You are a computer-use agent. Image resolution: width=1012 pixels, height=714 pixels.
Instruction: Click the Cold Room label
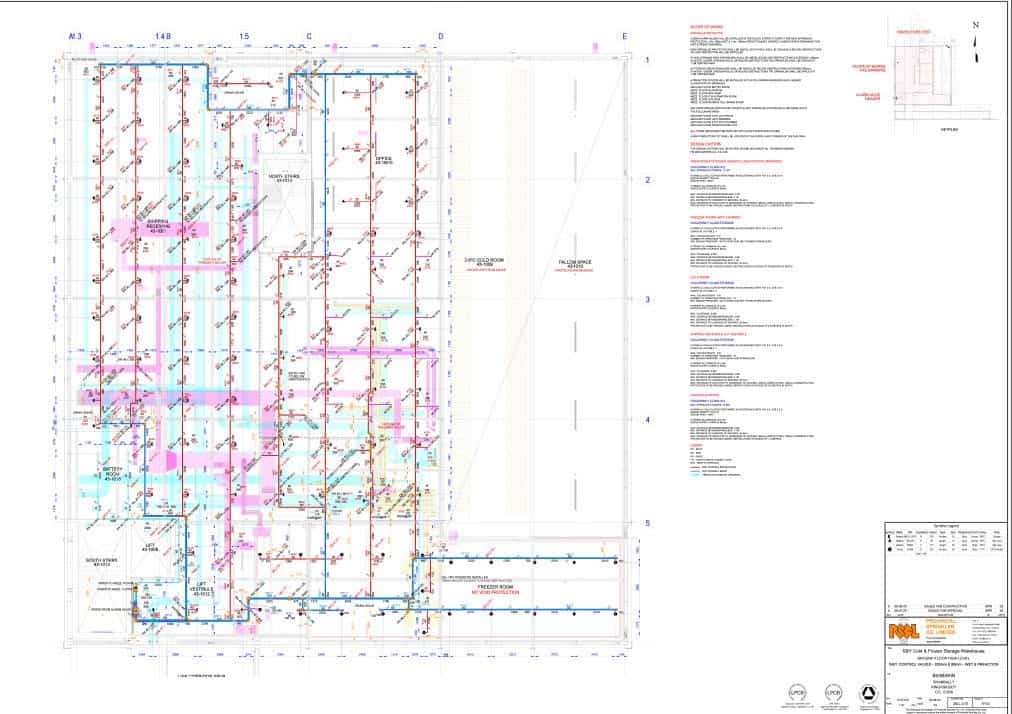point(482,266)
